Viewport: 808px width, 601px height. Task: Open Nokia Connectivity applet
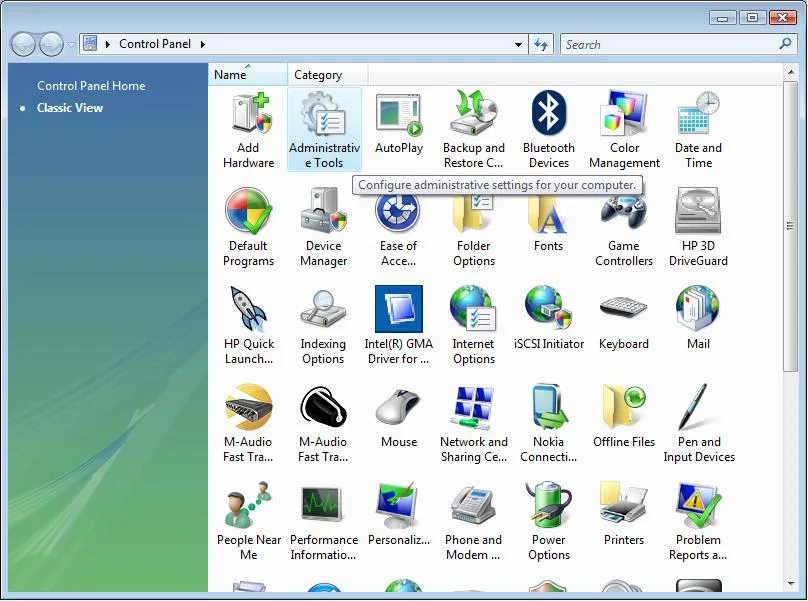549,423
